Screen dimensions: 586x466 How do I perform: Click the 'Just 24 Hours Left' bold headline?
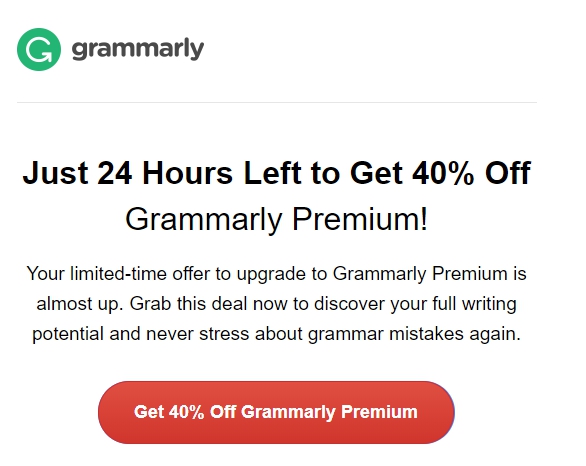tap(276, 173)
